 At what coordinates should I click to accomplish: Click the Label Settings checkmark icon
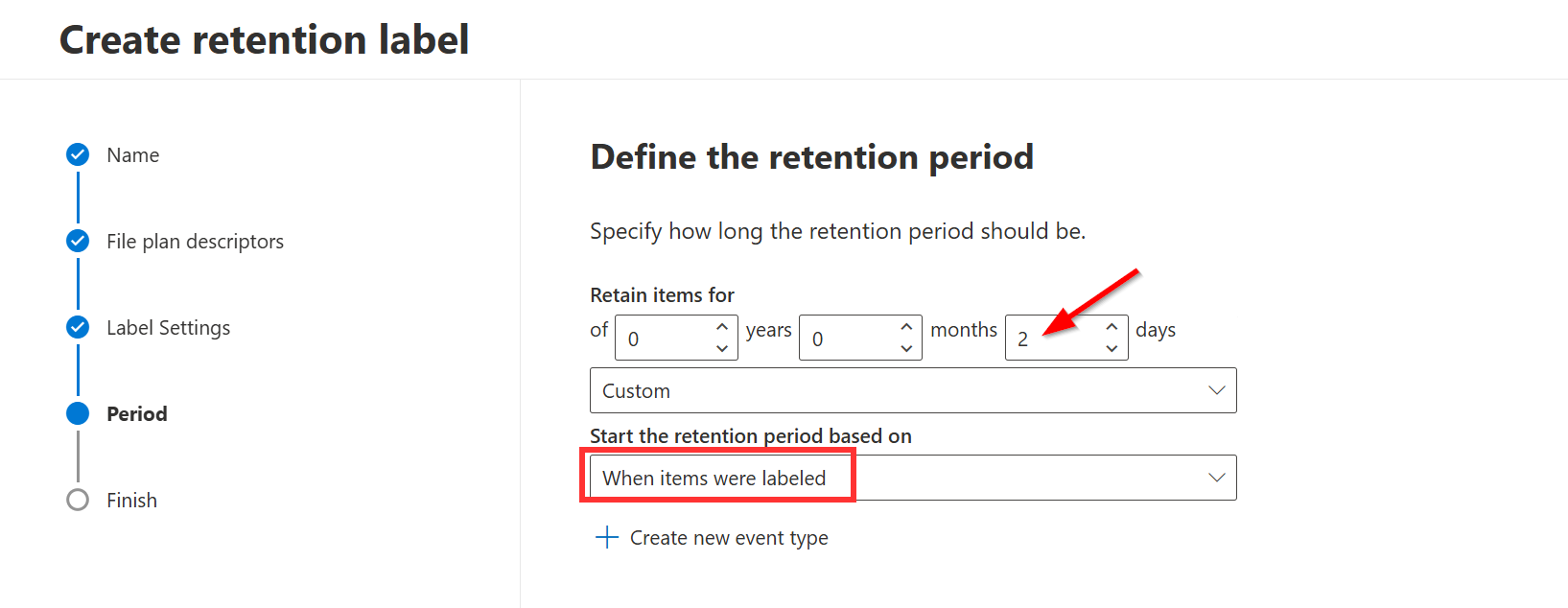78,327
